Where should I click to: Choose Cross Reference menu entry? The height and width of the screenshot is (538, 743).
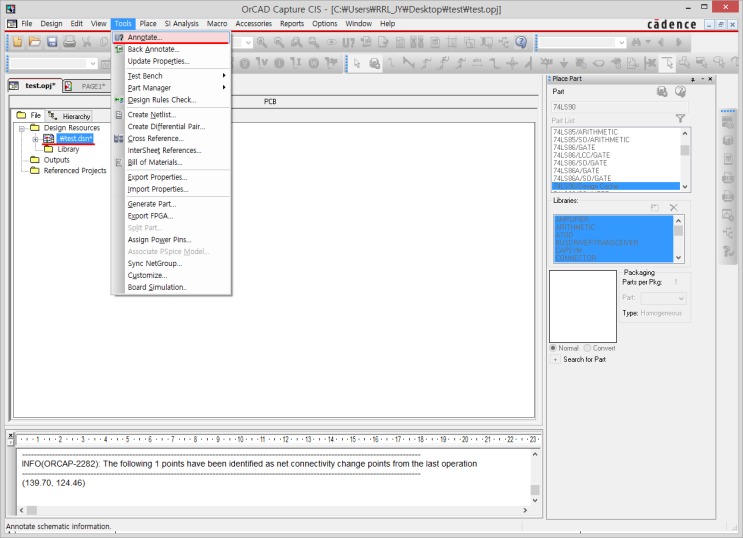171,138
